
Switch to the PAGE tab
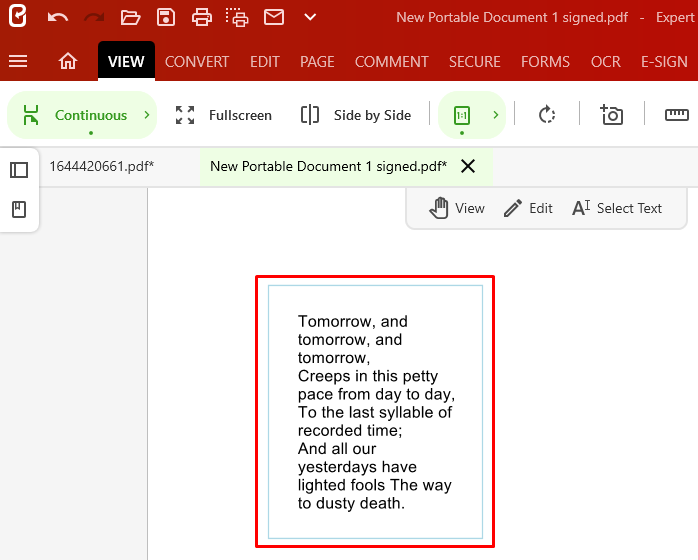click(x=317, y=61)
